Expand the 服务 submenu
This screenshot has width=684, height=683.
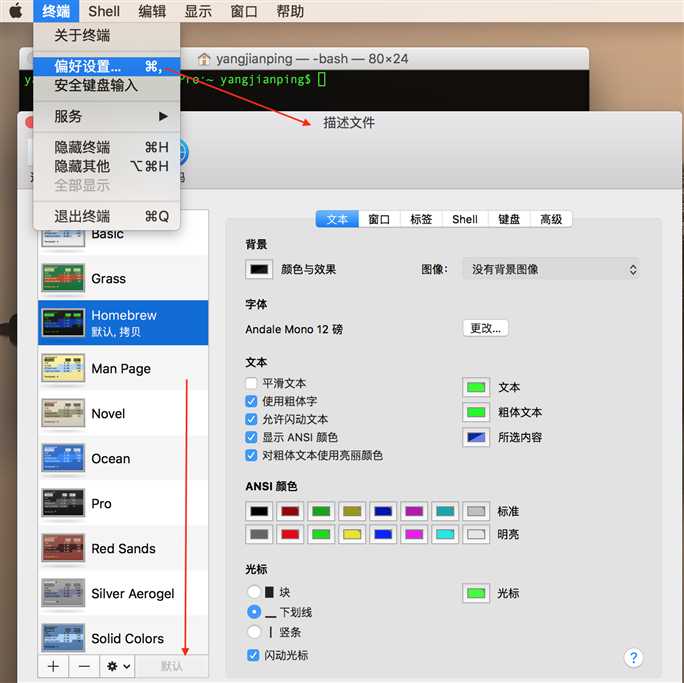[107, 116]
